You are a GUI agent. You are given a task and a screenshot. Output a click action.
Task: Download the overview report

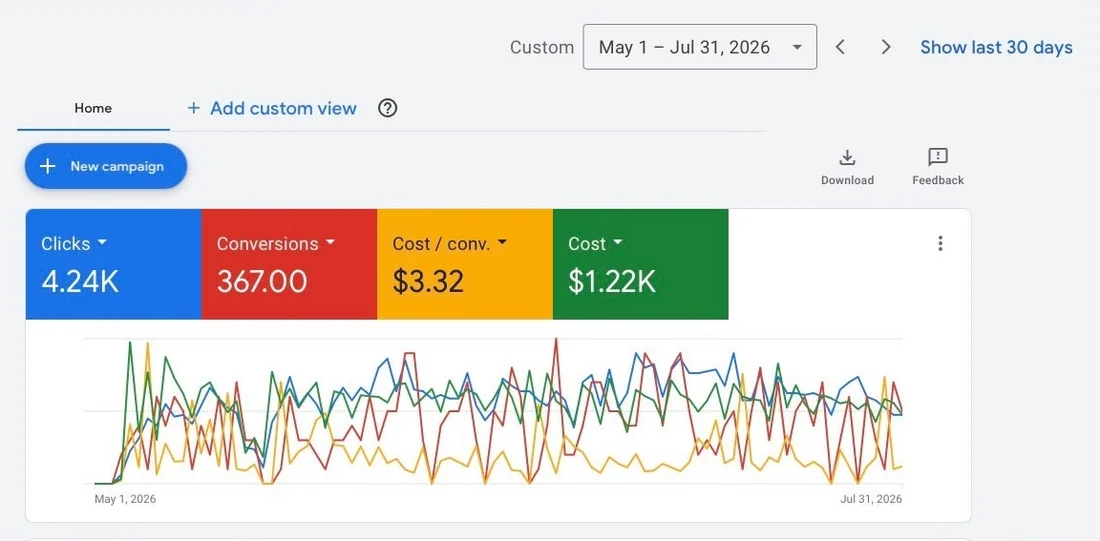(x=847, y=168)
